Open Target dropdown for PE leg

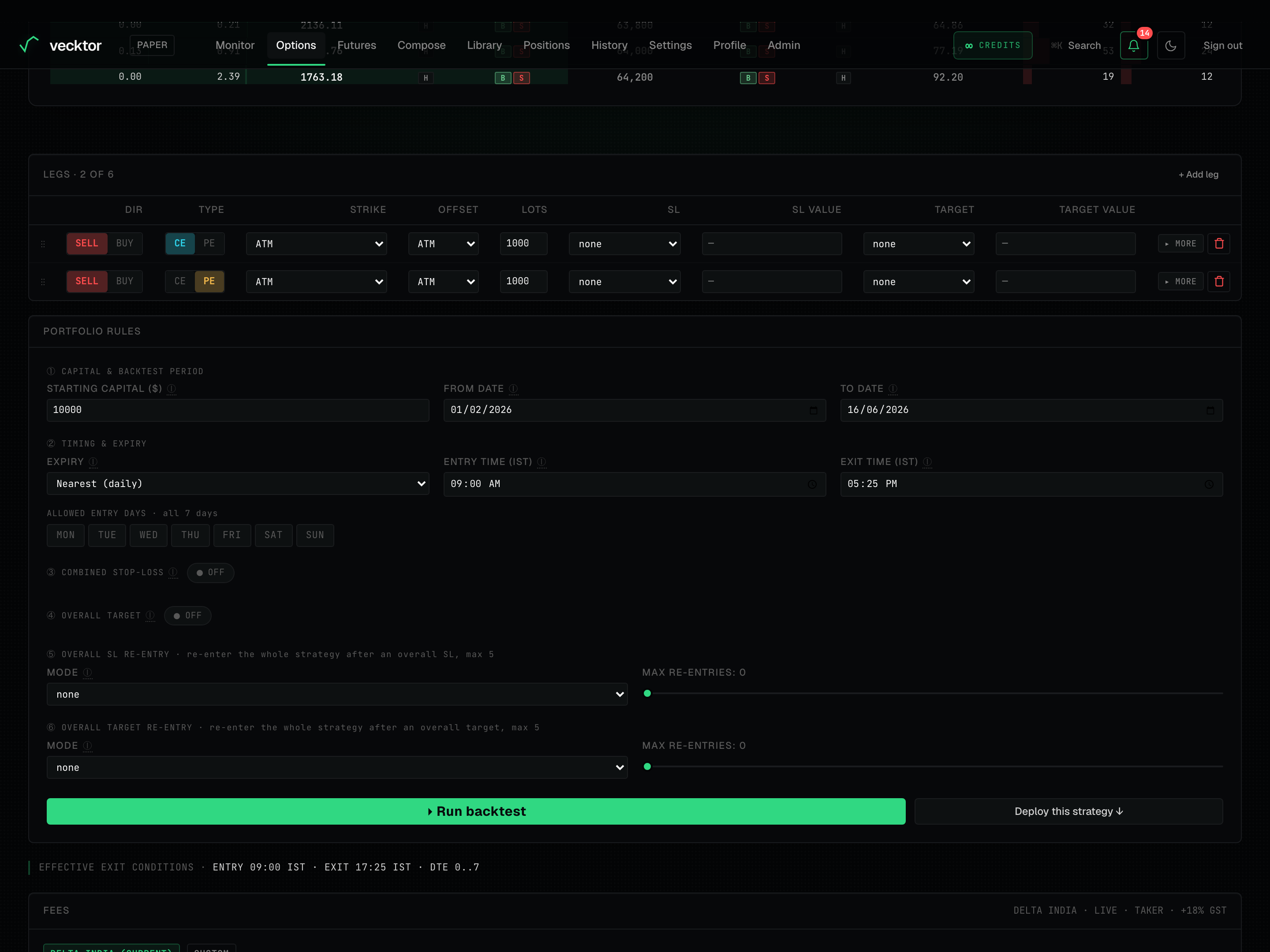click(x=919, y=282)
